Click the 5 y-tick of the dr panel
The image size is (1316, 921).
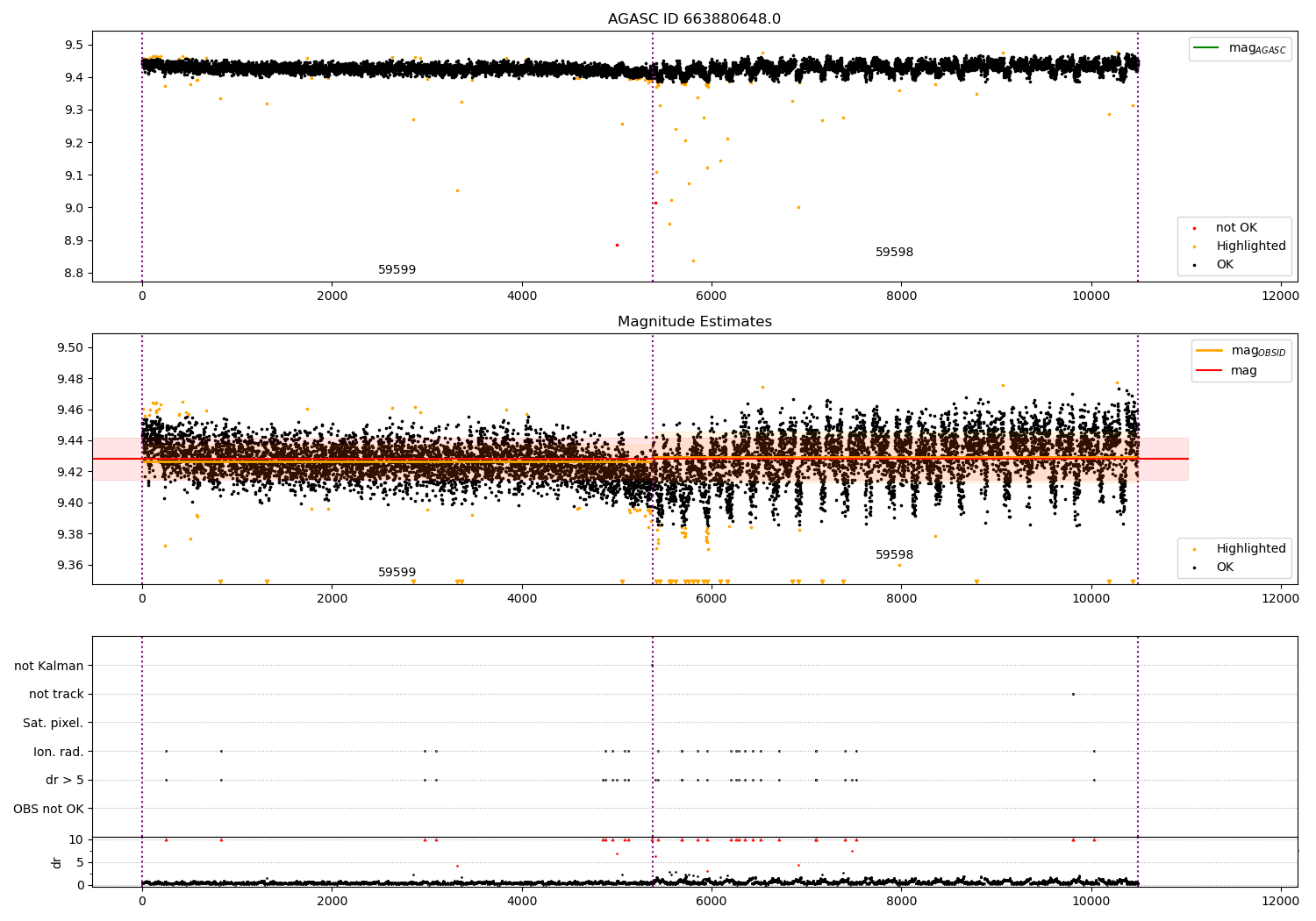[80, 862]
